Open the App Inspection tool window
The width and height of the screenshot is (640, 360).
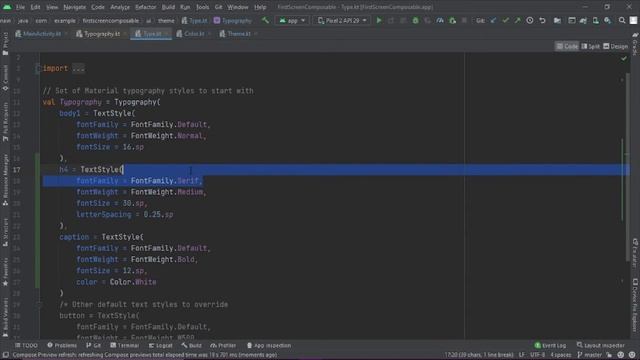click(x=269, y=346)
